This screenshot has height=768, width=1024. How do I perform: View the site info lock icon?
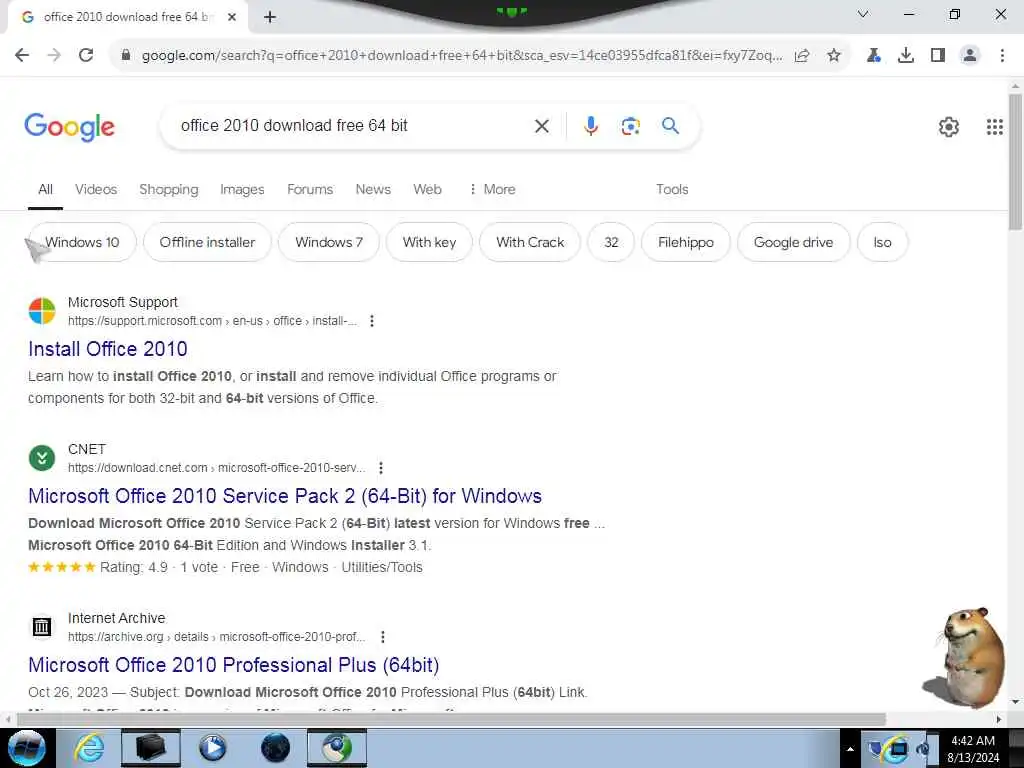[126, 56]
